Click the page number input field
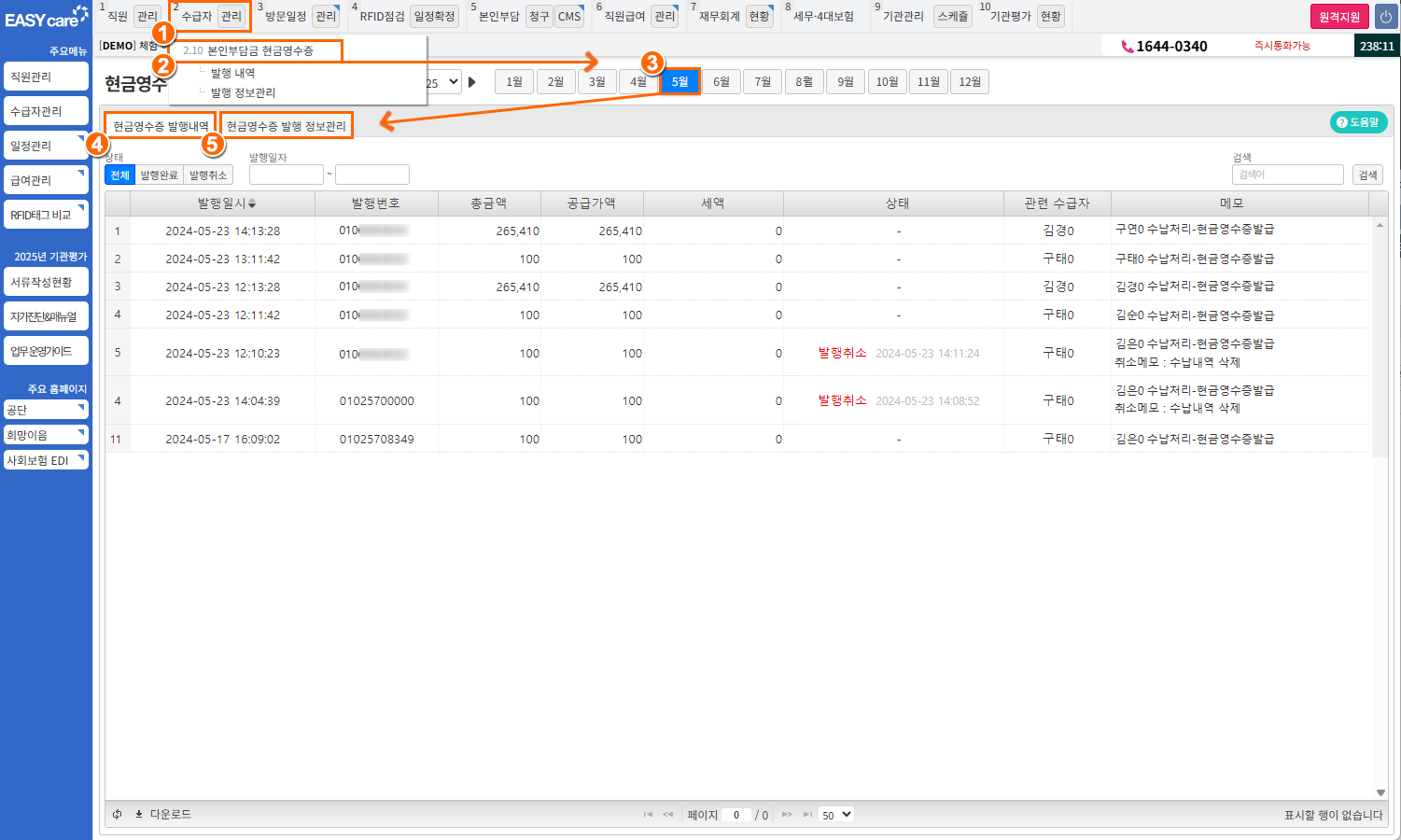 [x=736, y=815]
